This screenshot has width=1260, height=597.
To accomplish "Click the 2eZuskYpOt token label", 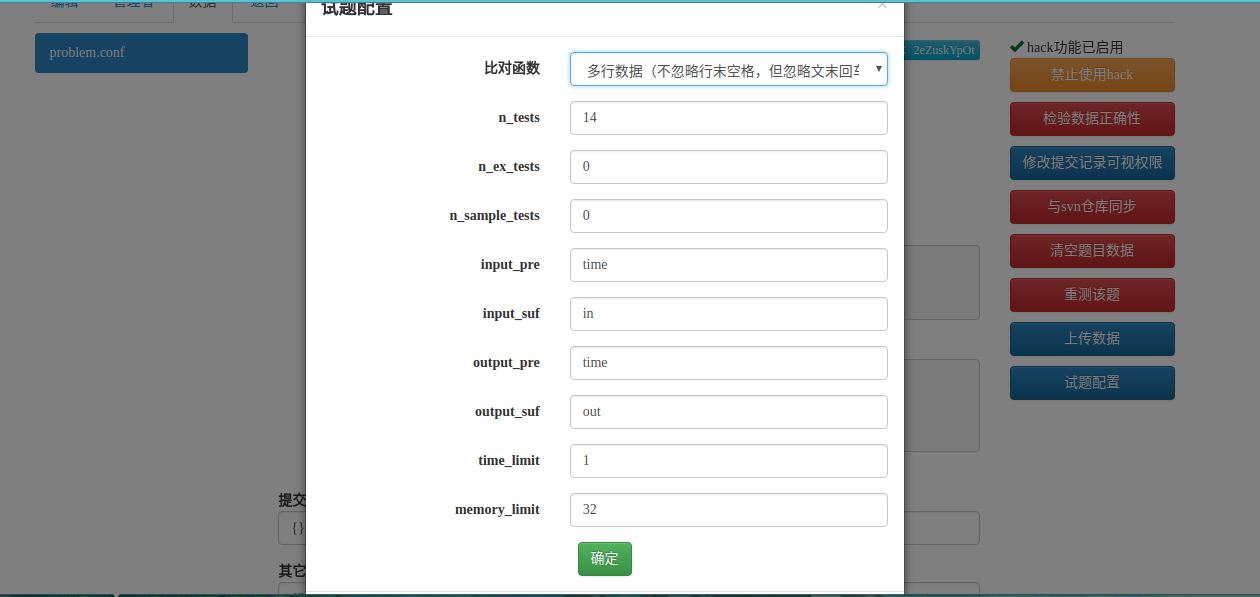I will (943, 50).
